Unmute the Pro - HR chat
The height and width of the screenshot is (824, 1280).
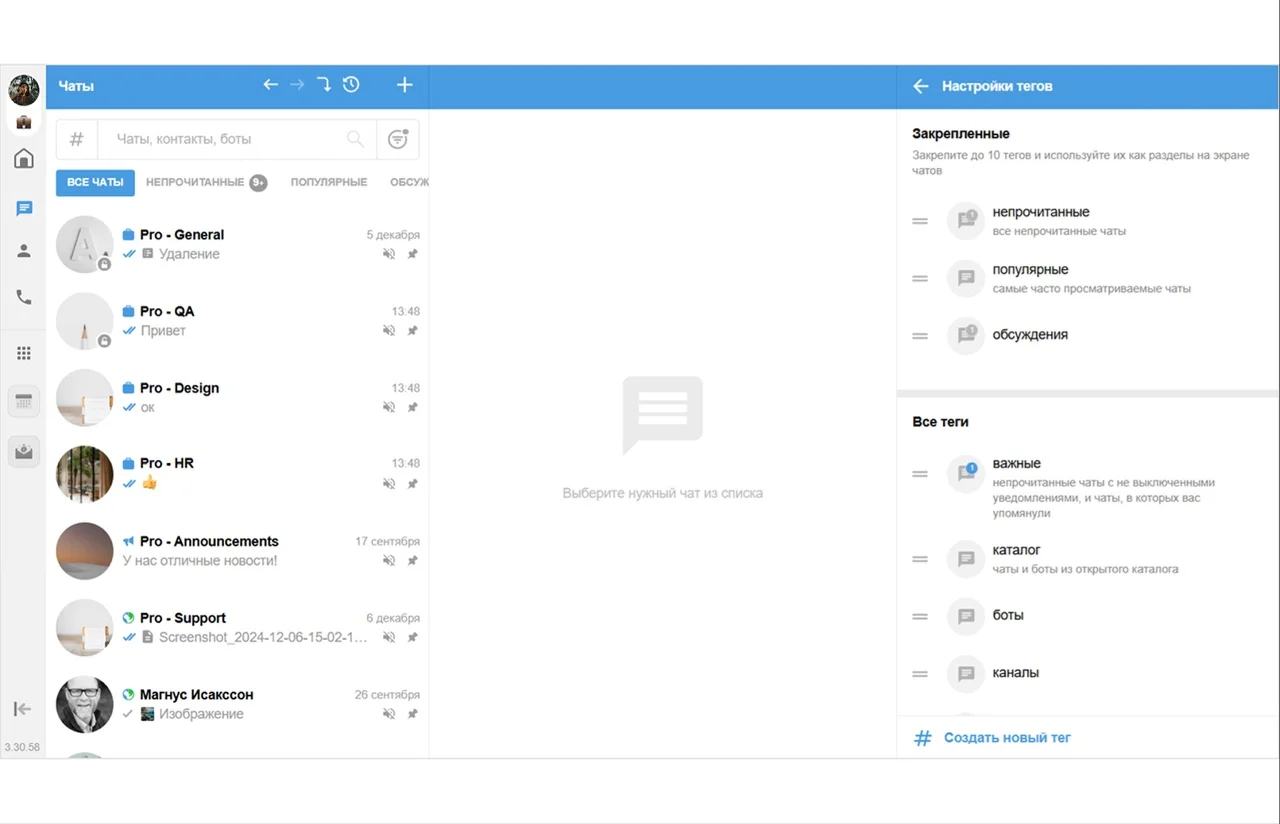(389, 483)
